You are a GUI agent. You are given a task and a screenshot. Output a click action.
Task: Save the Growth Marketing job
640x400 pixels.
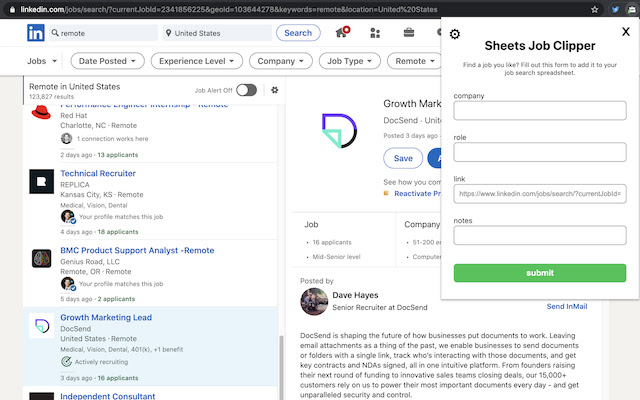pos(403,158)
